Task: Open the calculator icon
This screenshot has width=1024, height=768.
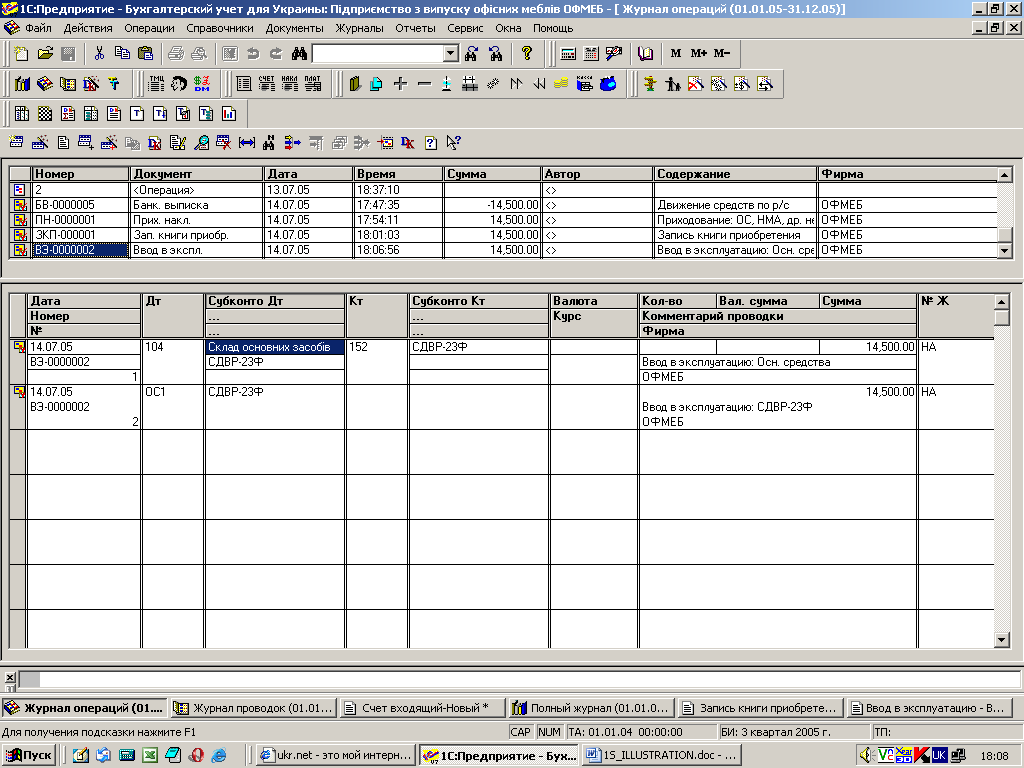Action: (568, 54)
